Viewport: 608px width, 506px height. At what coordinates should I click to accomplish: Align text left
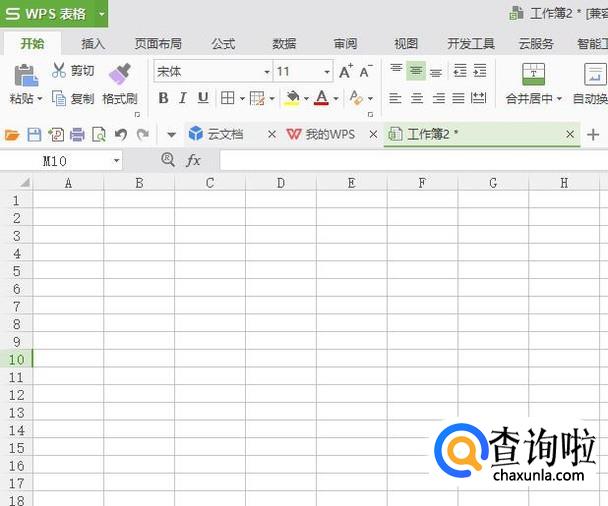pos(395,98)
